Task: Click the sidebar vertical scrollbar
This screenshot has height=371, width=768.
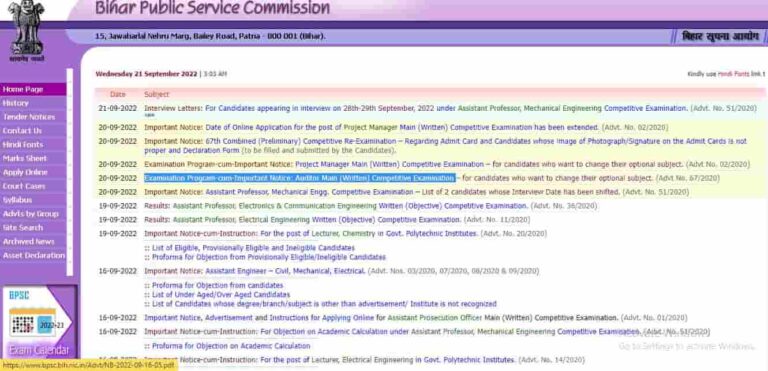Action: coord(70,172)
